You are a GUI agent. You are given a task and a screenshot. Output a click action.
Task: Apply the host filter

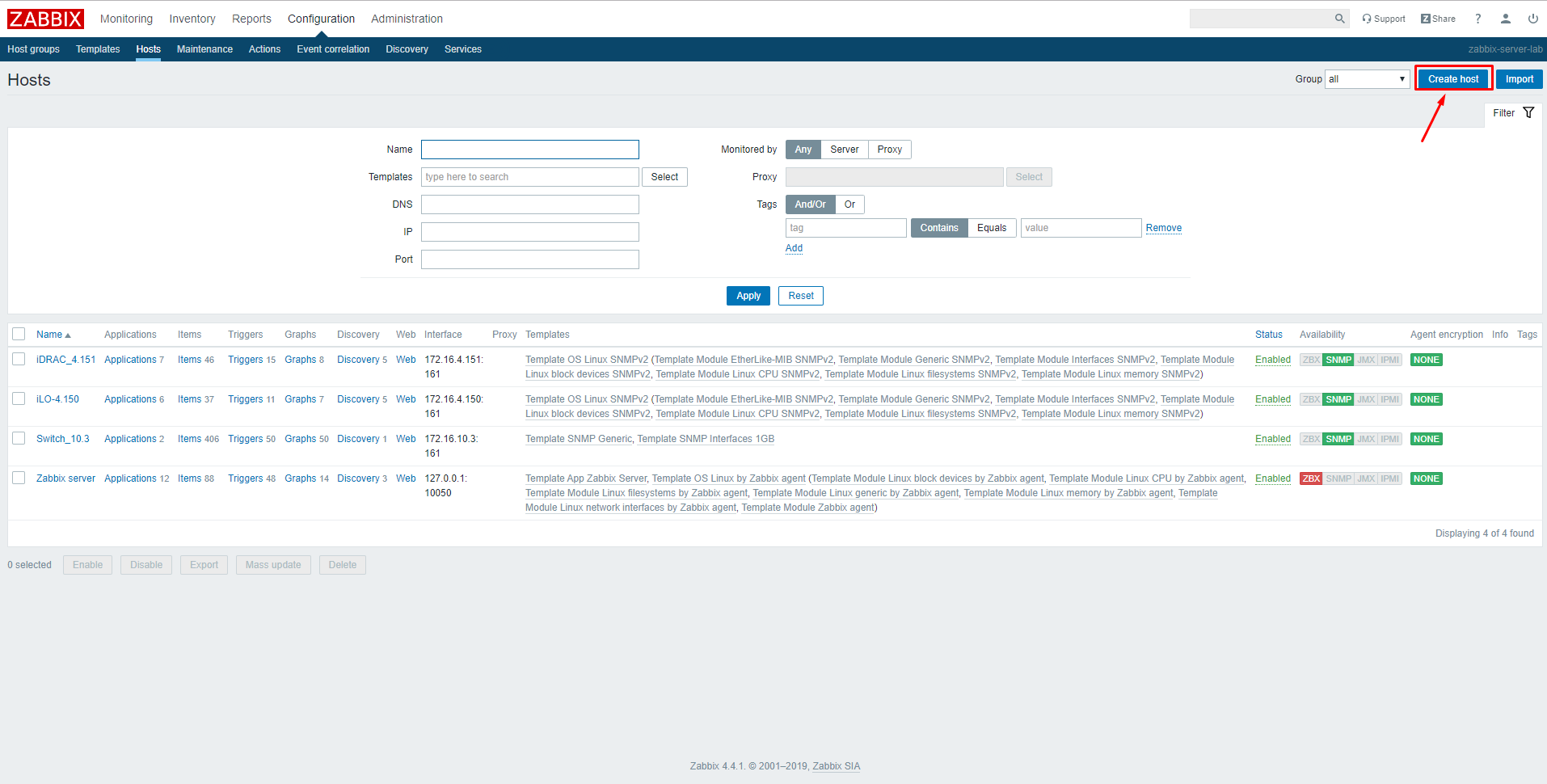tap(748, 296)
